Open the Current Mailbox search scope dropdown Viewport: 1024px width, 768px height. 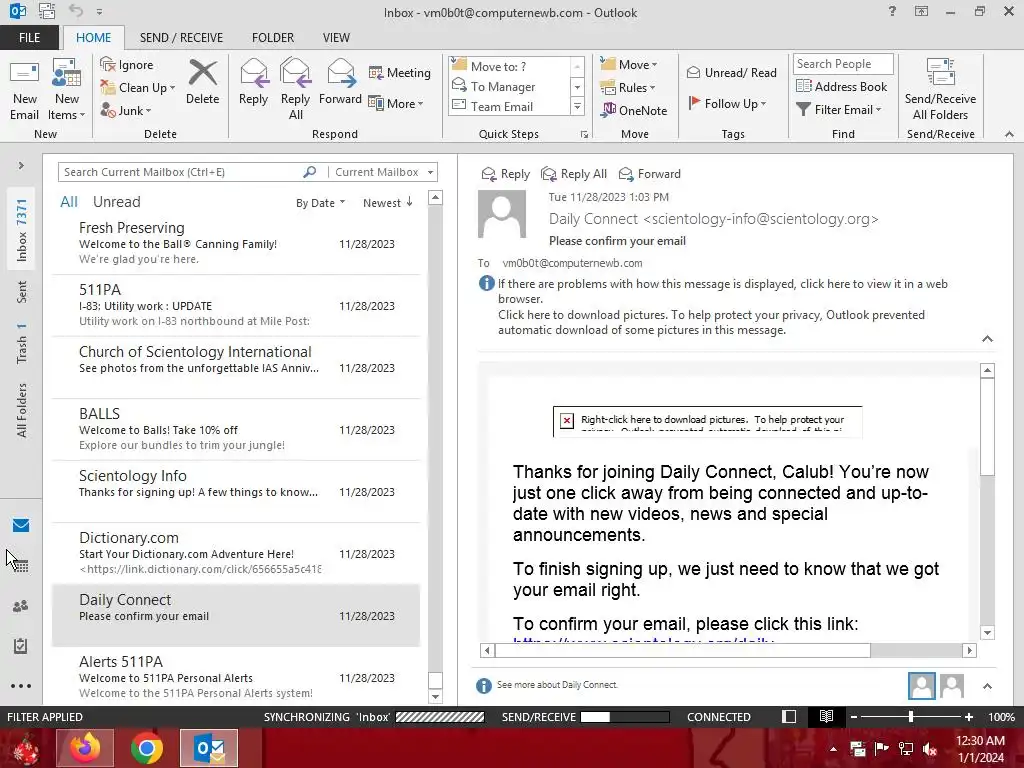point(383,172)
